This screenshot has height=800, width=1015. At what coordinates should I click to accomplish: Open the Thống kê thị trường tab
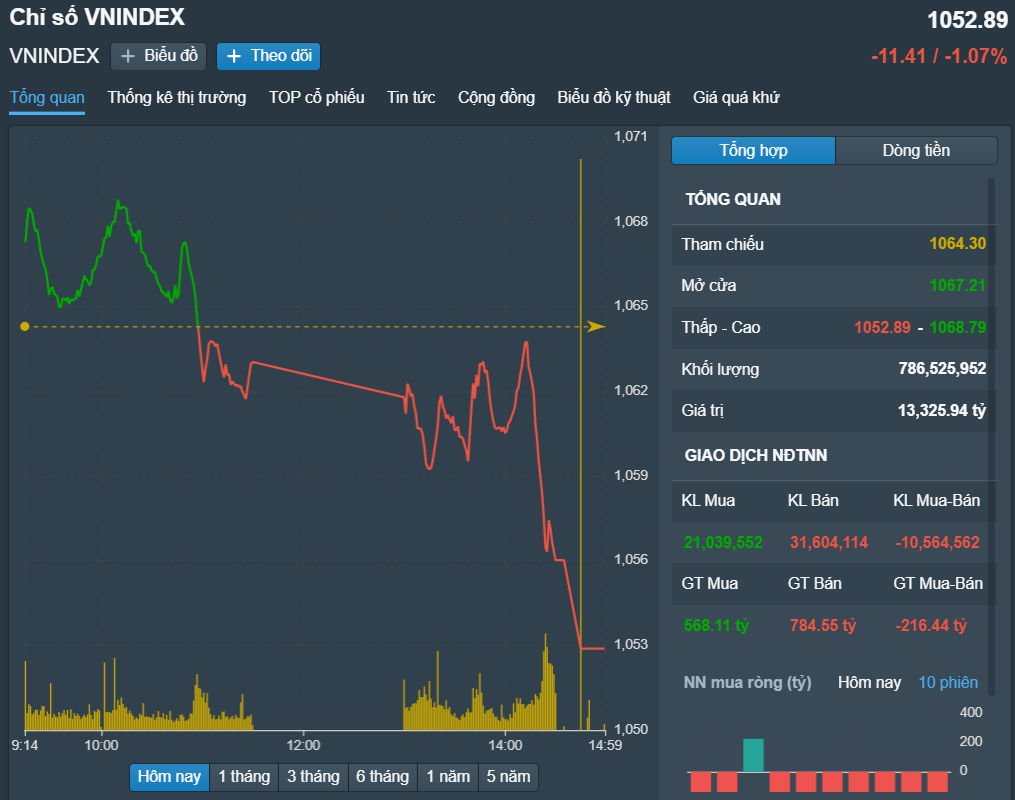177,98
